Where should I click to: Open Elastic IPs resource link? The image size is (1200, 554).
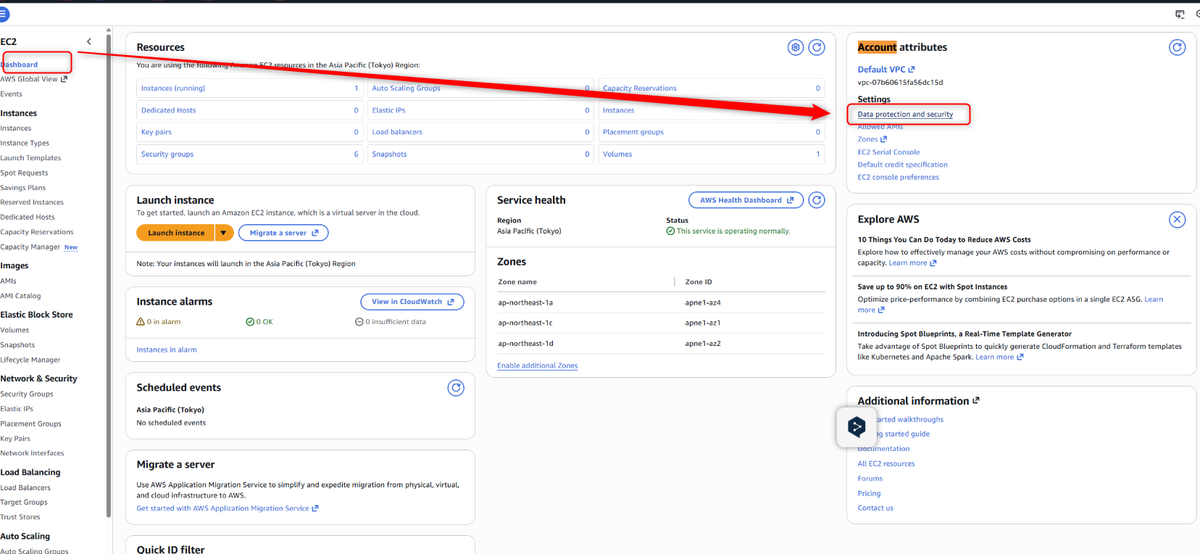[x=389, y=110]
